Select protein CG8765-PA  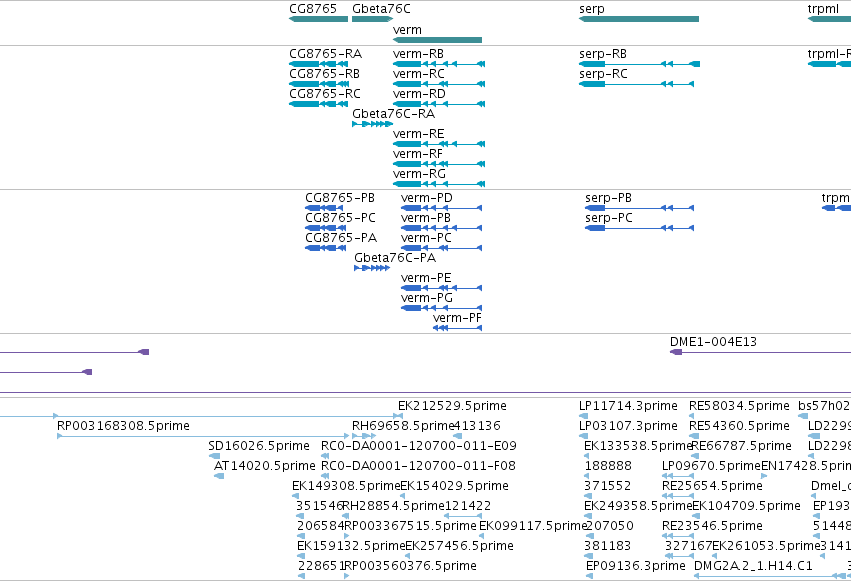point(326,248)
